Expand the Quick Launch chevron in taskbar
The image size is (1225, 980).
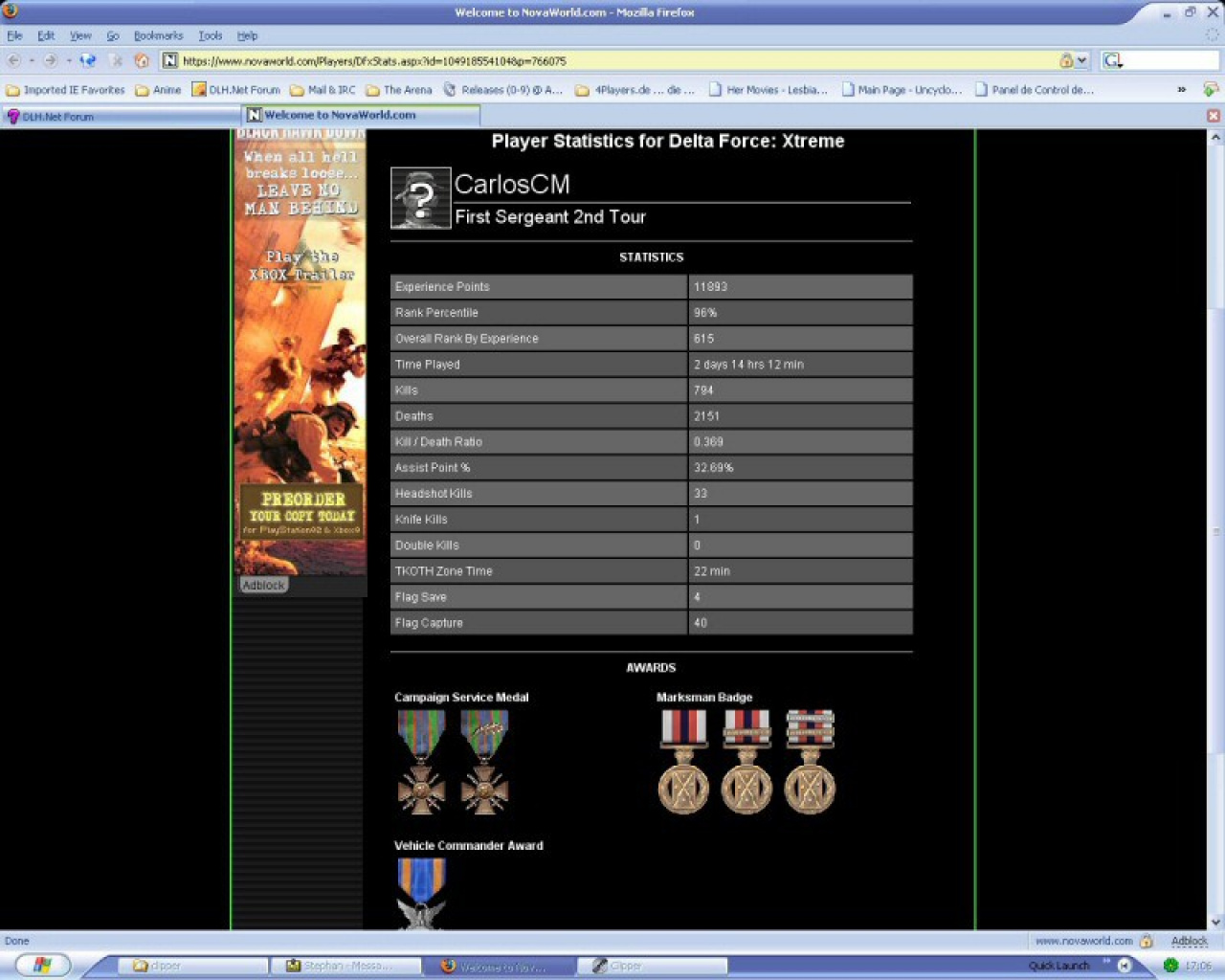[x=1106, y=961]
